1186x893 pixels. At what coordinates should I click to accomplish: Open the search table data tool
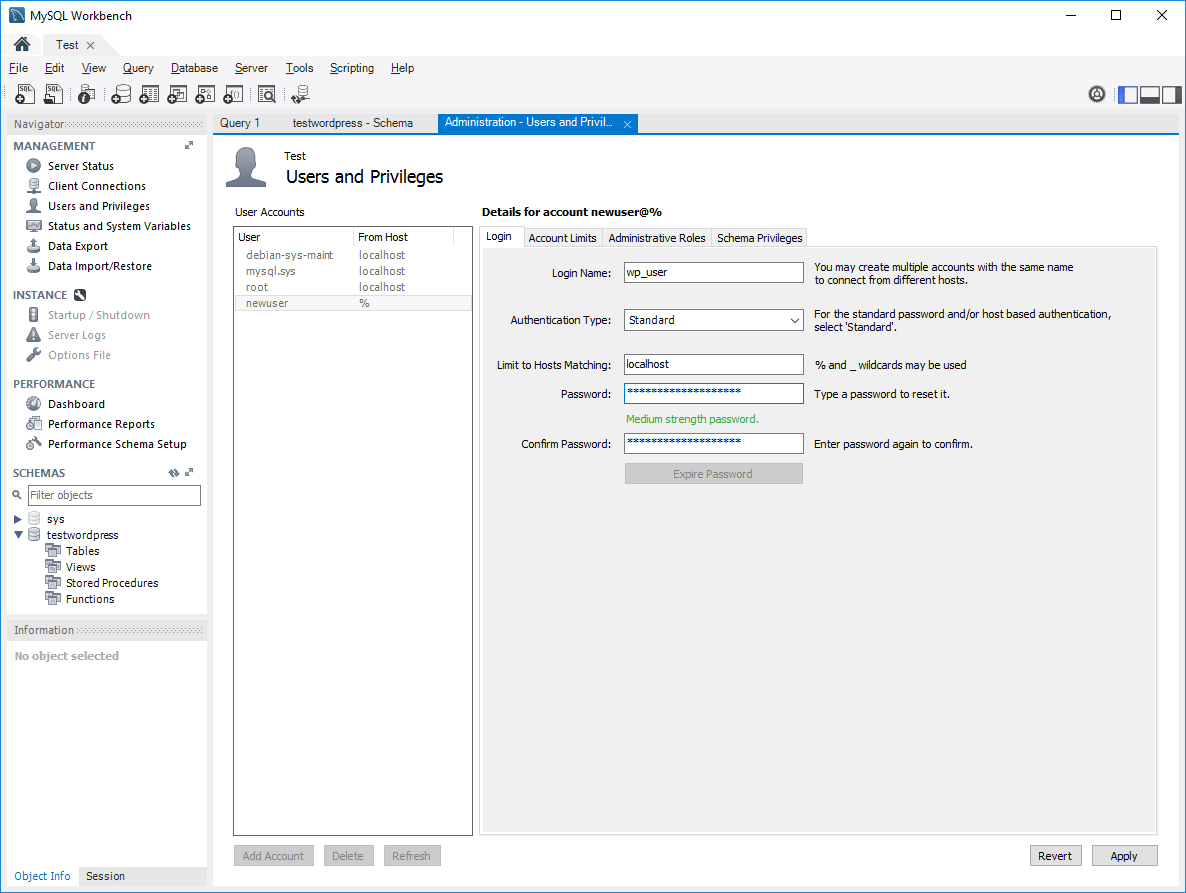point(267,94)
